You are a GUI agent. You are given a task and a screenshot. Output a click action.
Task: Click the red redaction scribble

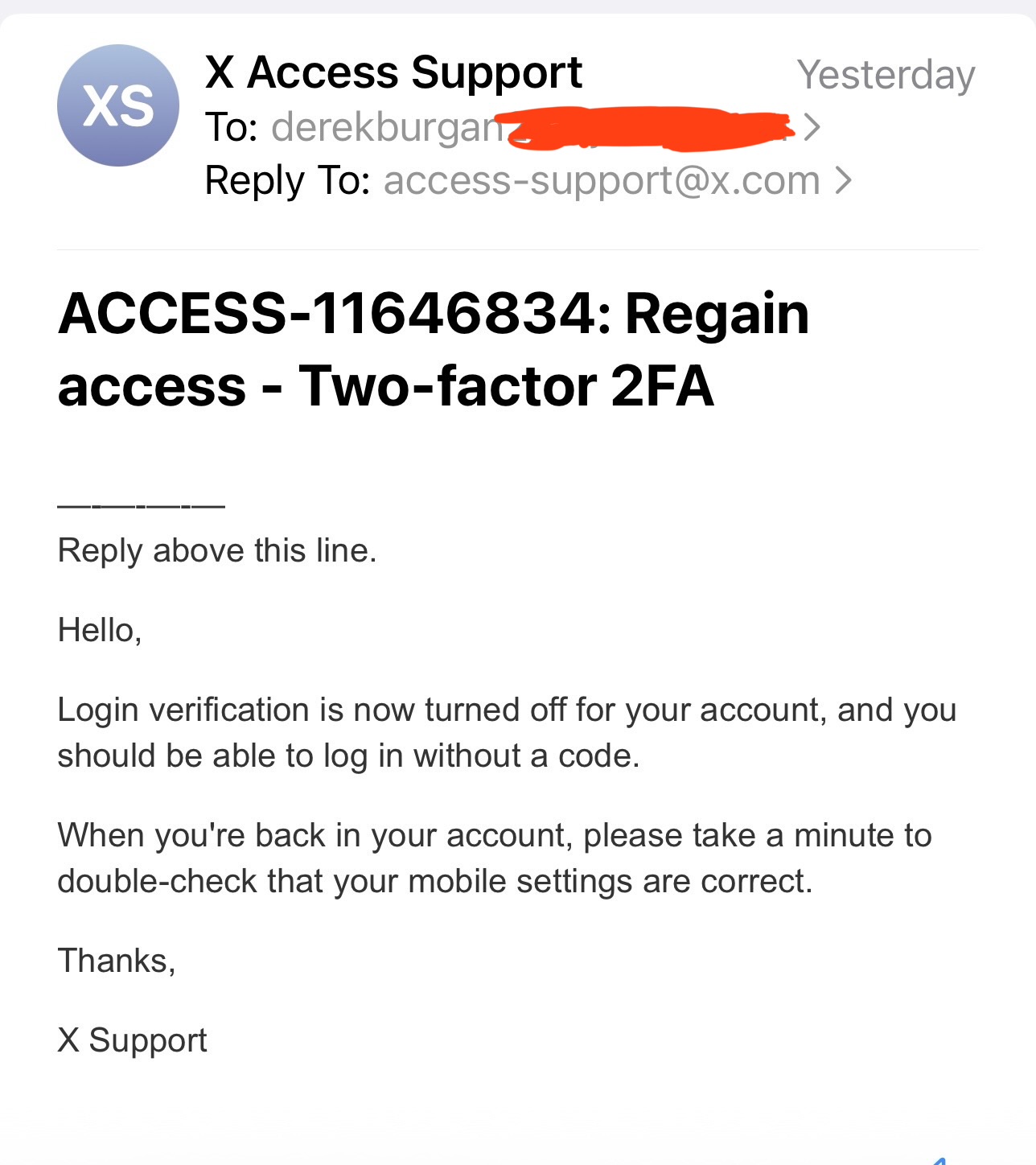tap(643, 129)
